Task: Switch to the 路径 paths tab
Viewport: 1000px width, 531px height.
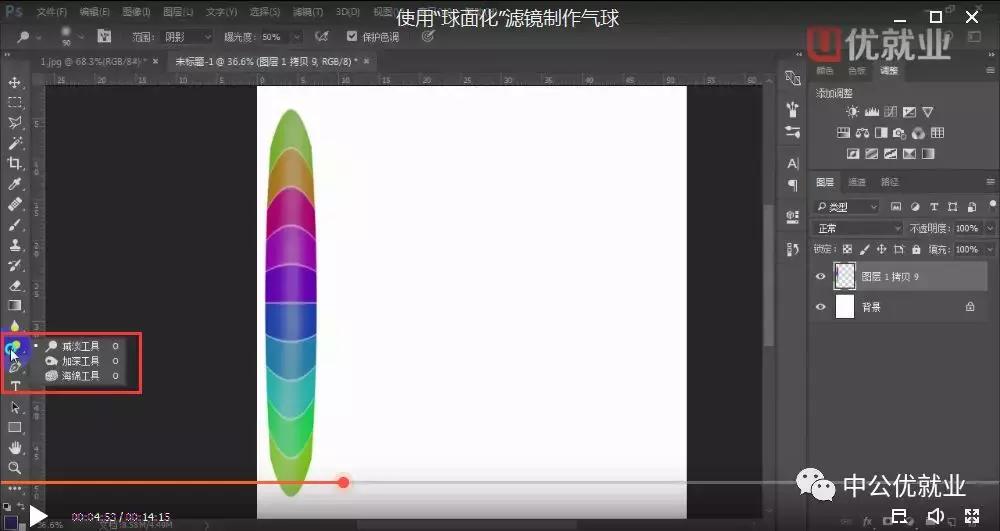Action: click(890, 182)
